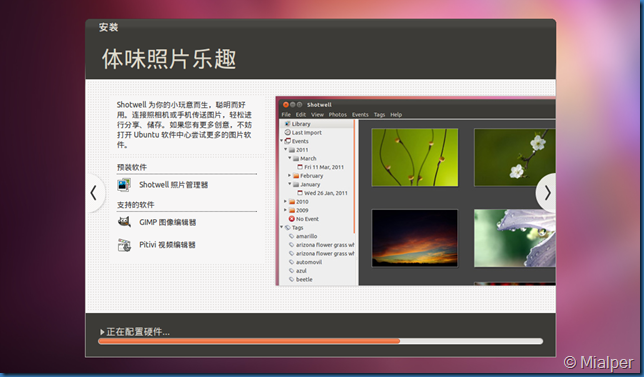Collapse the March tree node
644x377 pixels.
coord(290,158)
